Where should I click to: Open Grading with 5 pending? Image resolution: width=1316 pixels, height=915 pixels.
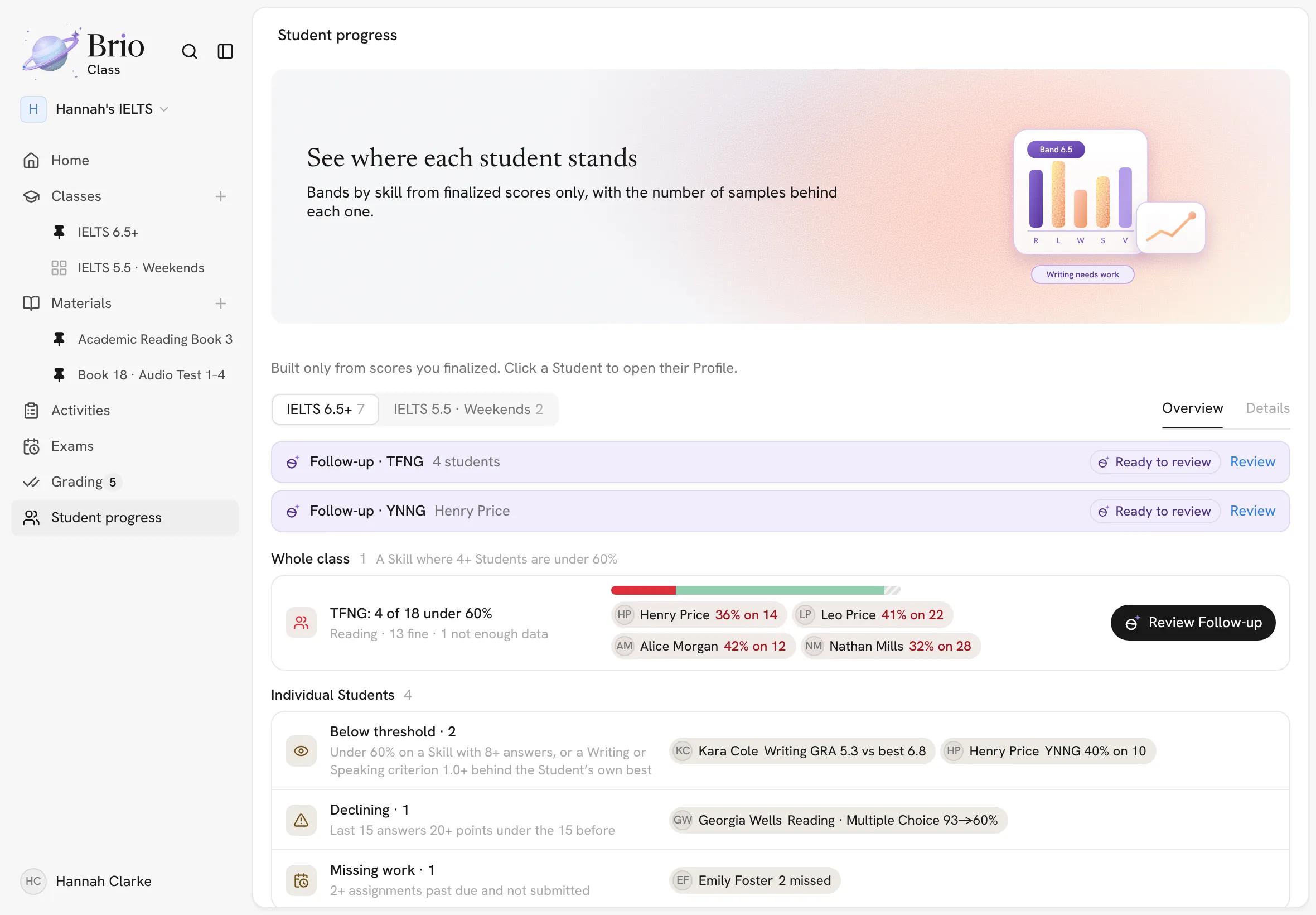pos(125,482)
